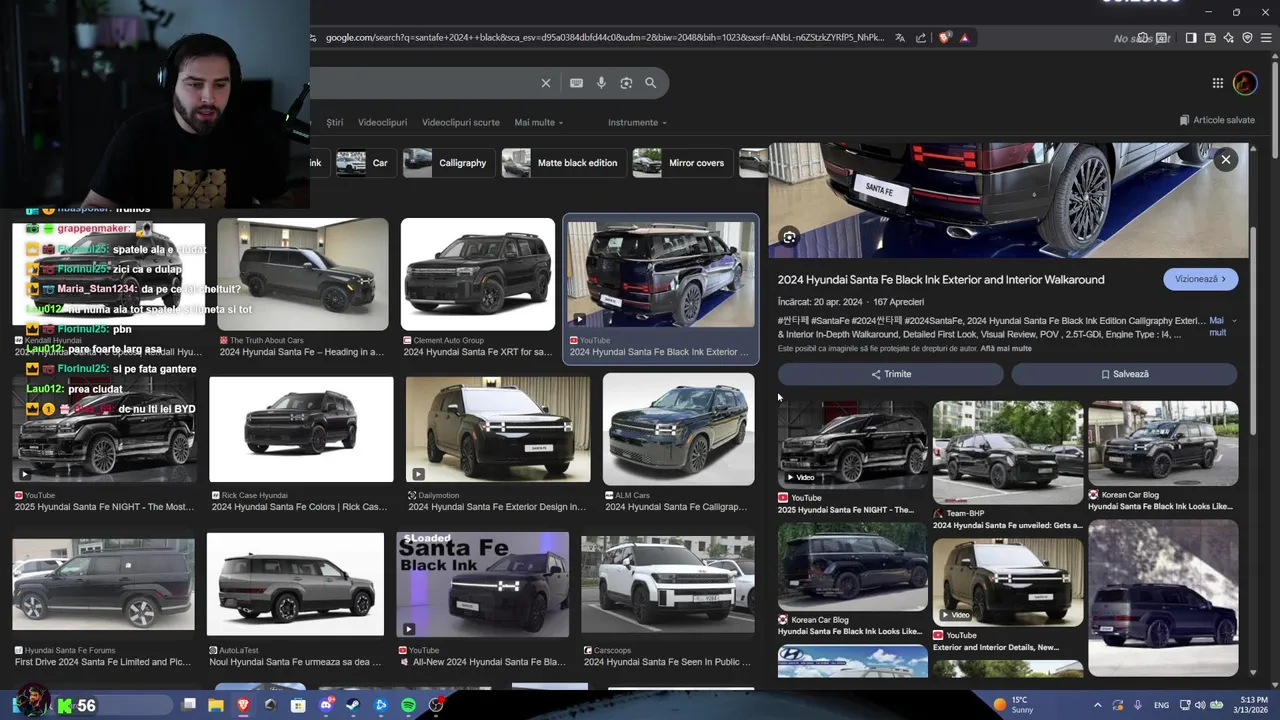
Task: Select the 'Calligraphy' filter chip
Action: [448, 163]
